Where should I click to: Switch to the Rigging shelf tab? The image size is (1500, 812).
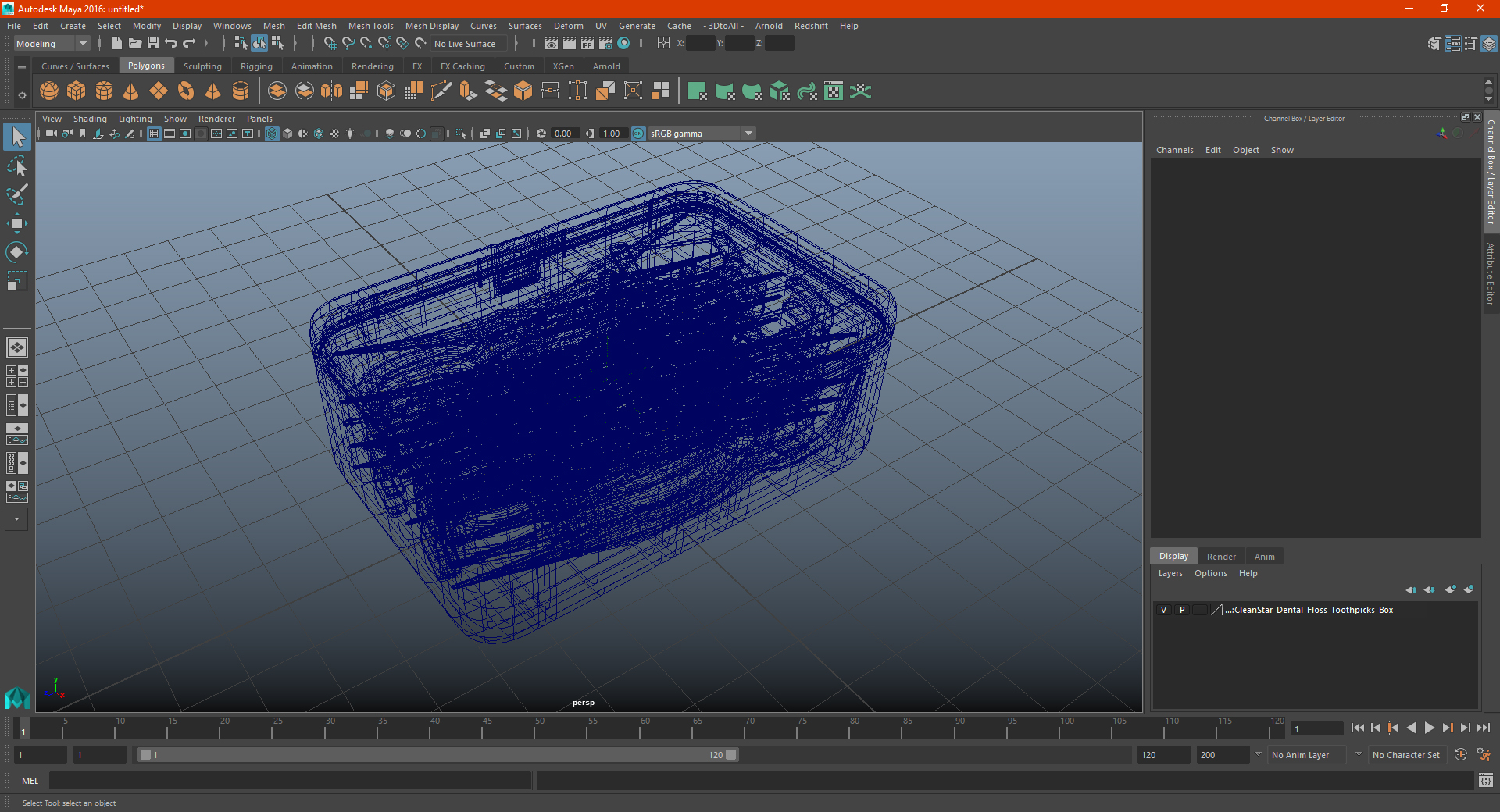click(256, 66)
